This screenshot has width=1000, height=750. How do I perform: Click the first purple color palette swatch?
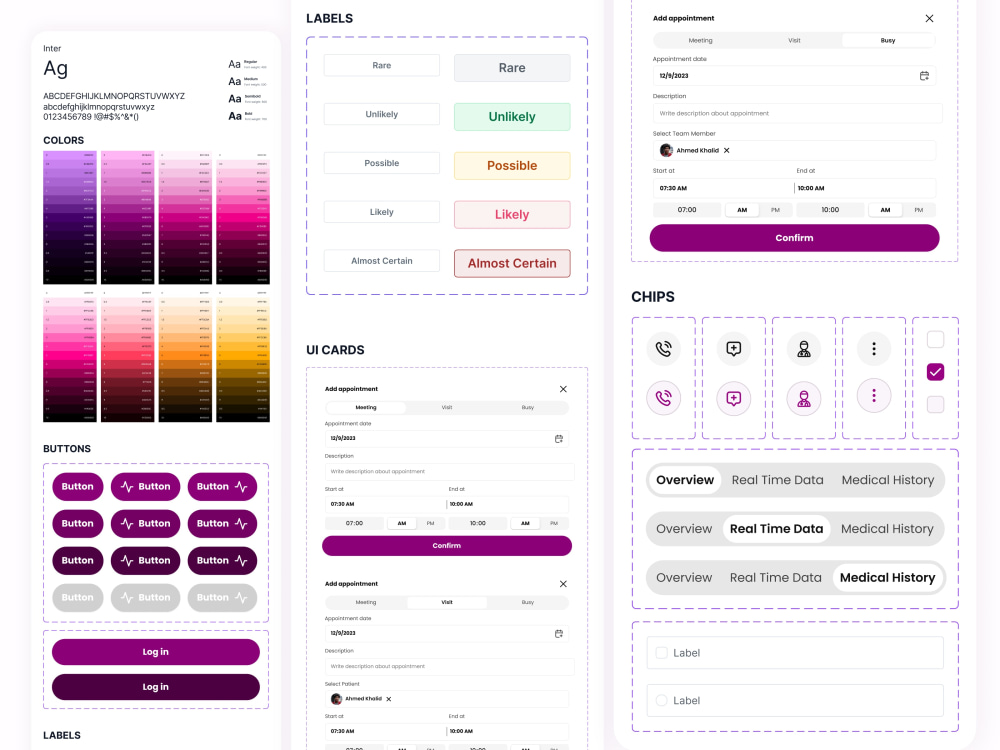70,217
